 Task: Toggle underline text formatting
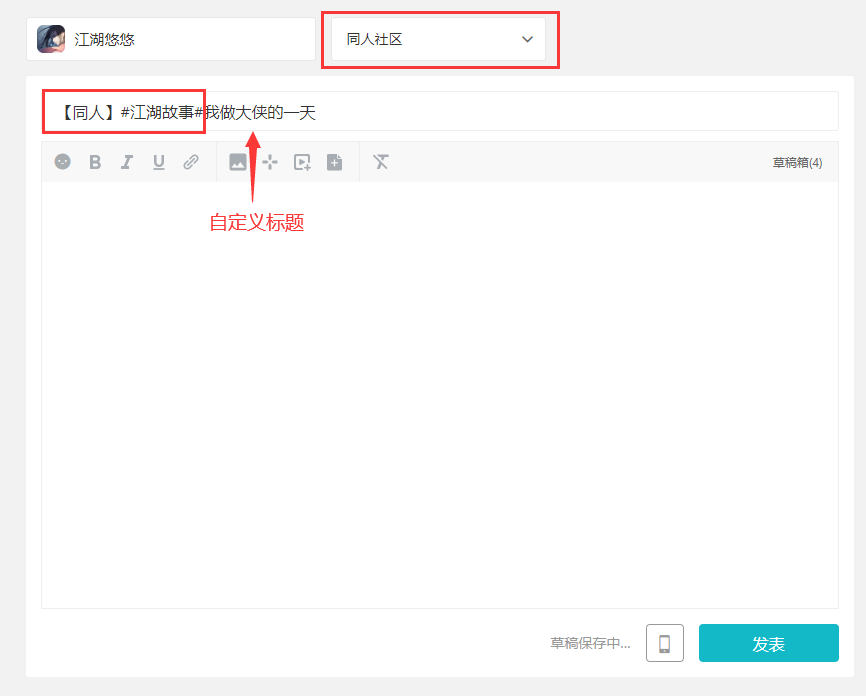pos(158,161)
